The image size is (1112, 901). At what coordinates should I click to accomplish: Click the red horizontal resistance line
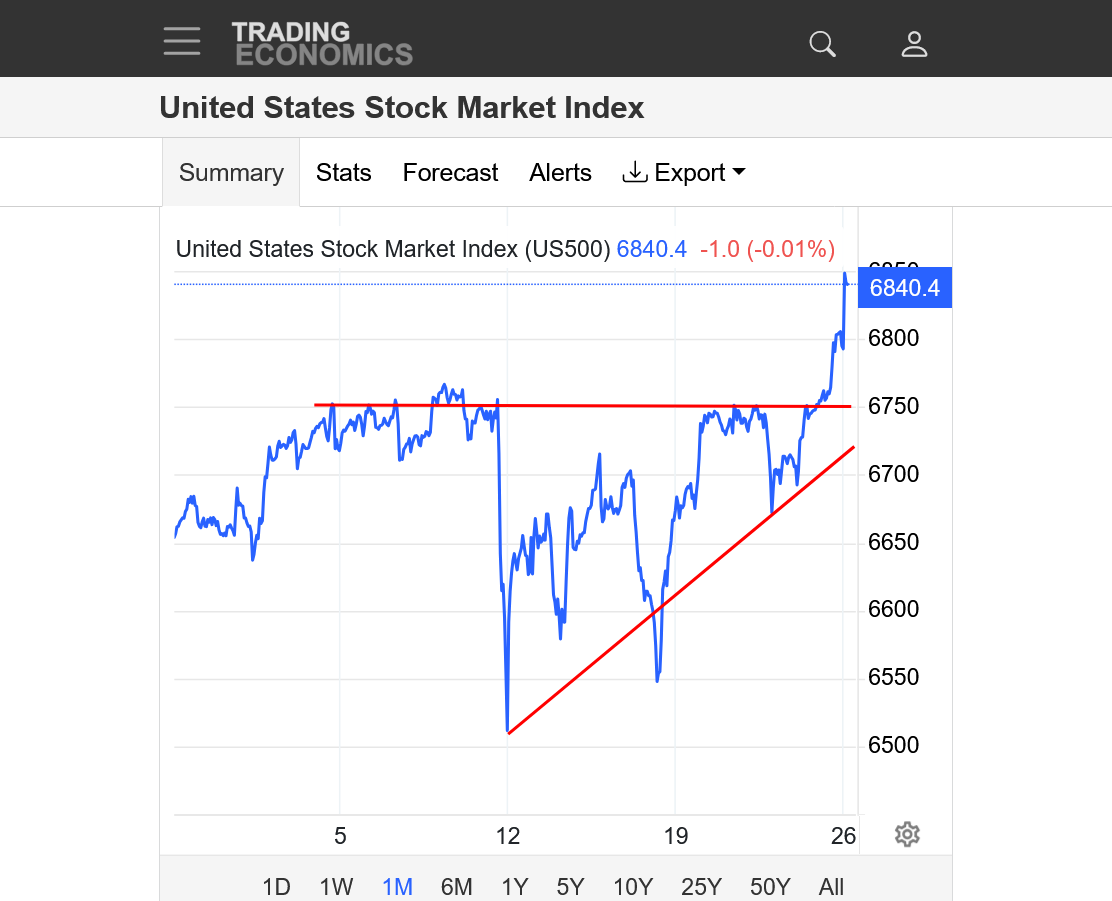tap(600, 405)
